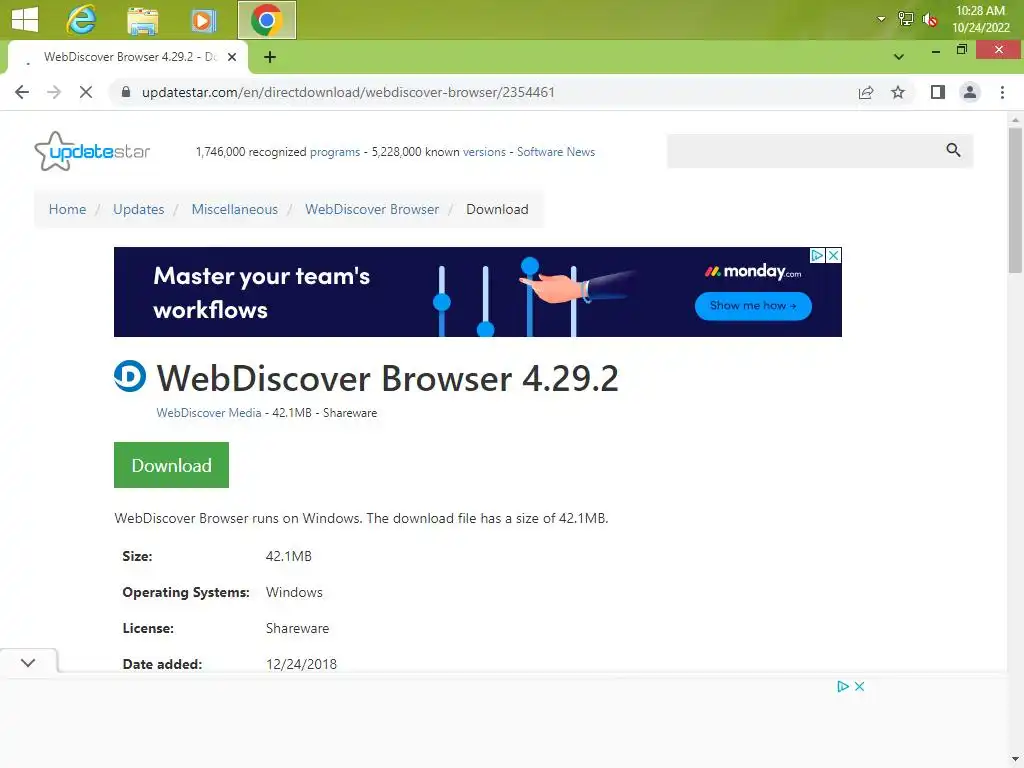The width and height of the screenshot is (1024, 768).
Task: Click the UpdateStar search field
Action: (x=803, y=151)
